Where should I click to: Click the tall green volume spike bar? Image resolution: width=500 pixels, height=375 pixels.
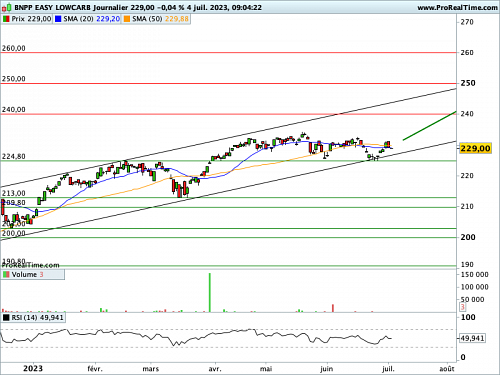click(210, 292)
